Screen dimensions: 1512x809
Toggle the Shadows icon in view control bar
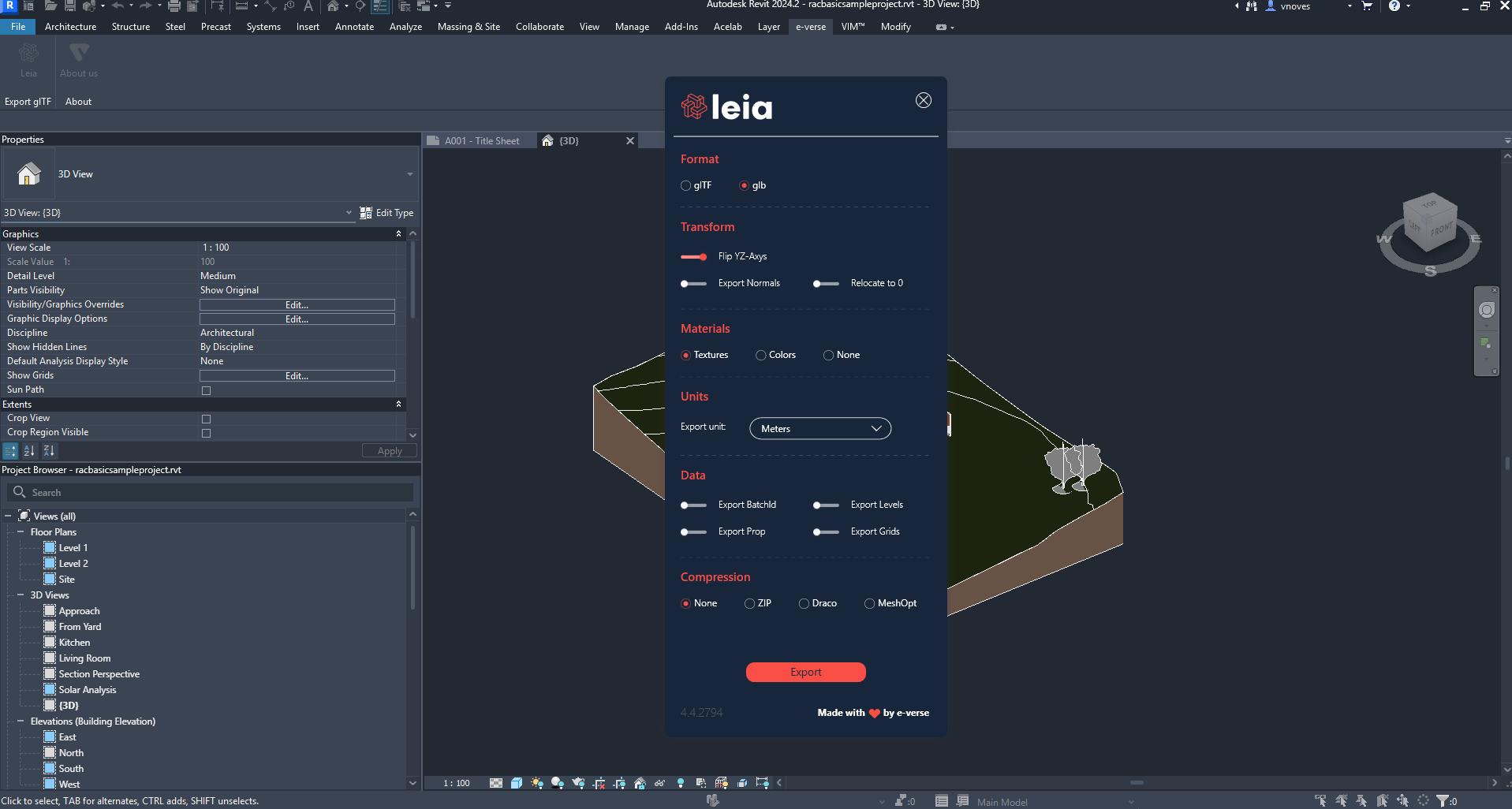point(558,783)
